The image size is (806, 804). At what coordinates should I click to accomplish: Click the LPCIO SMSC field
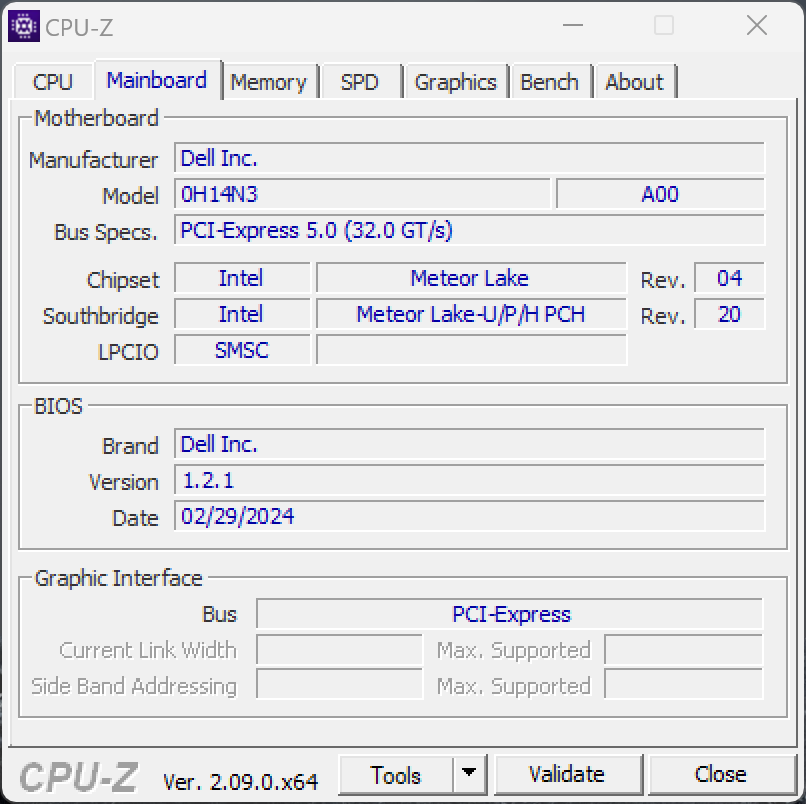tap(242, 350)
